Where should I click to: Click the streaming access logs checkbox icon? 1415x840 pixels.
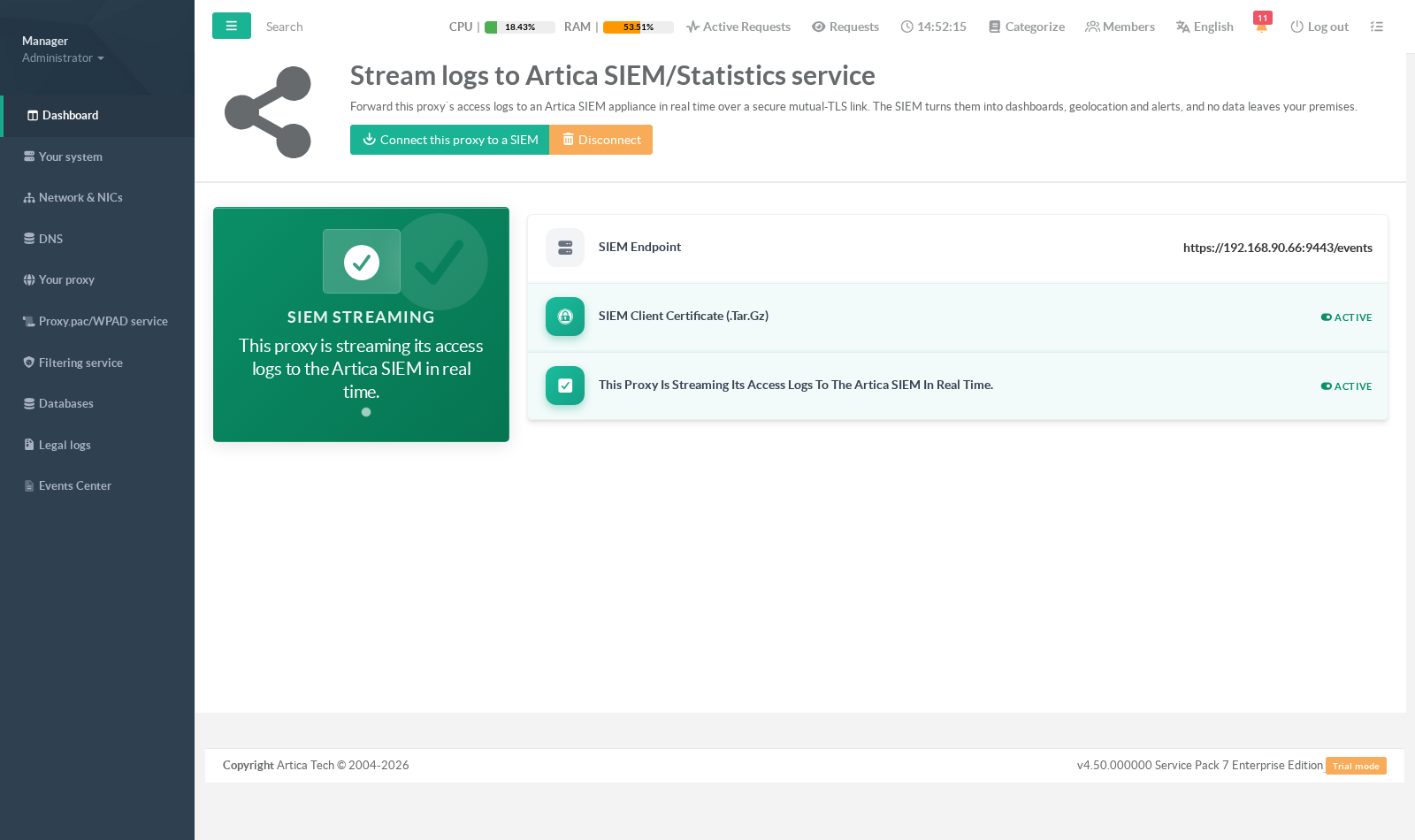[x=565, y=386]
